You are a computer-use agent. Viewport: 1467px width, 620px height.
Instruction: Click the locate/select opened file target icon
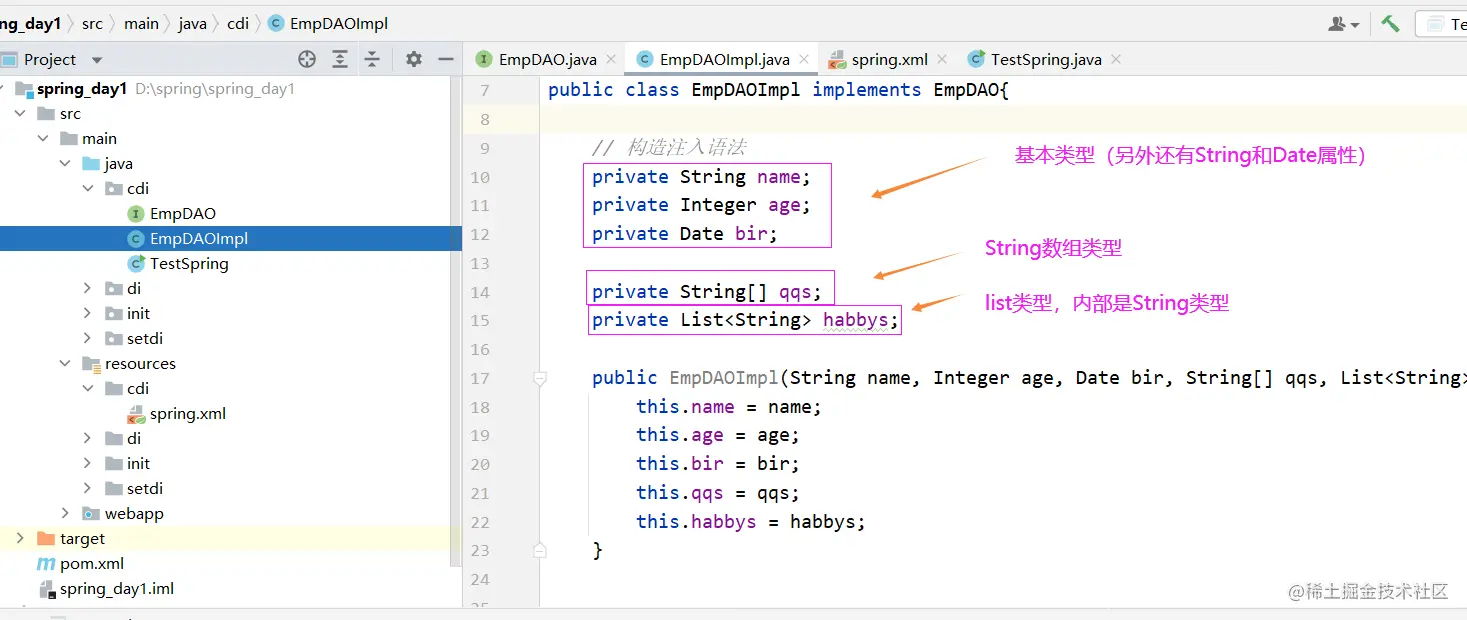[307, 59]
